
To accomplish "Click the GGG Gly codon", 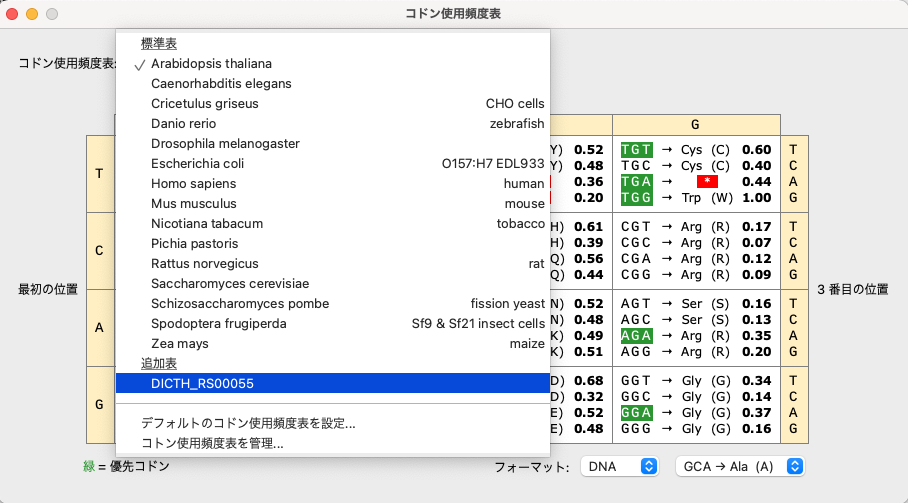I will tap(636, 429).
